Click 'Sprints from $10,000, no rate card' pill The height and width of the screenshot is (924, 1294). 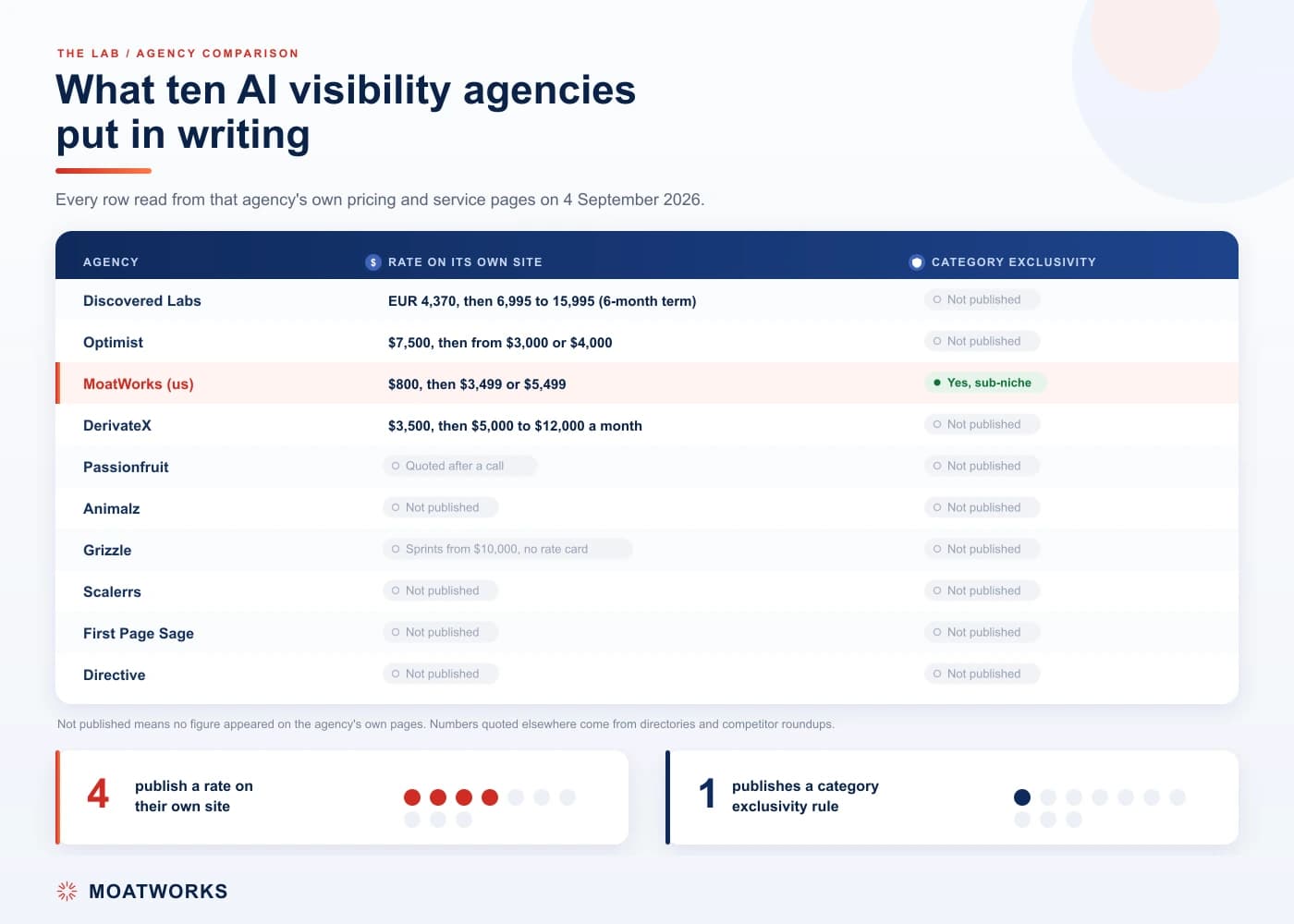point(507,549)
